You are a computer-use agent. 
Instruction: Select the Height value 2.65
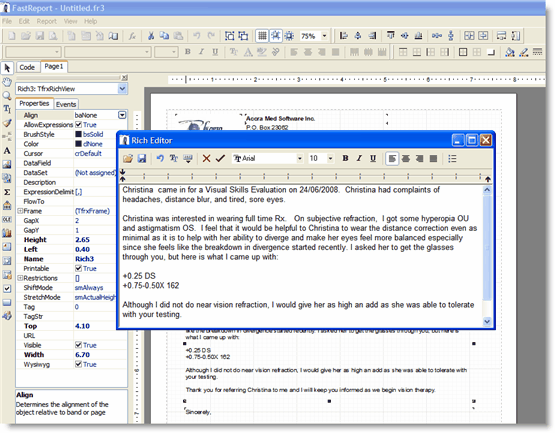click(82, 240)
